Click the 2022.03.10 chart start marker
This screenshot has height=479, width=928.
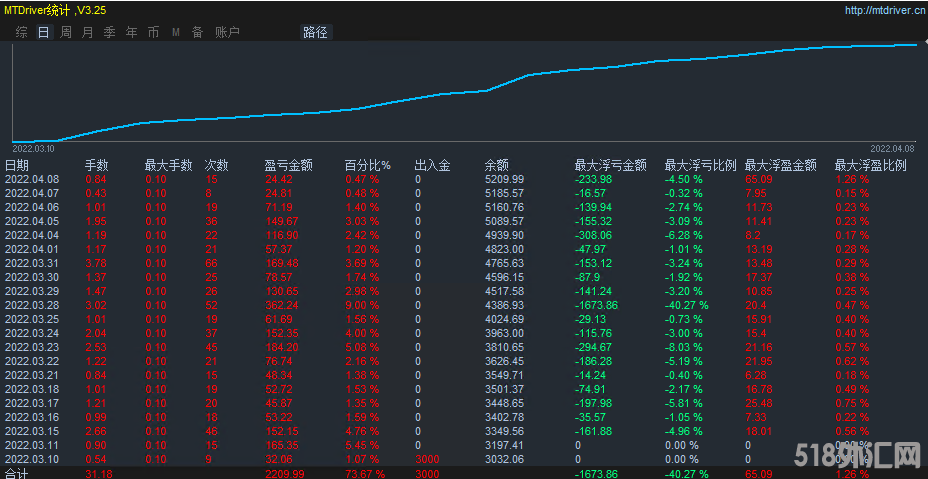pos(31,146)
